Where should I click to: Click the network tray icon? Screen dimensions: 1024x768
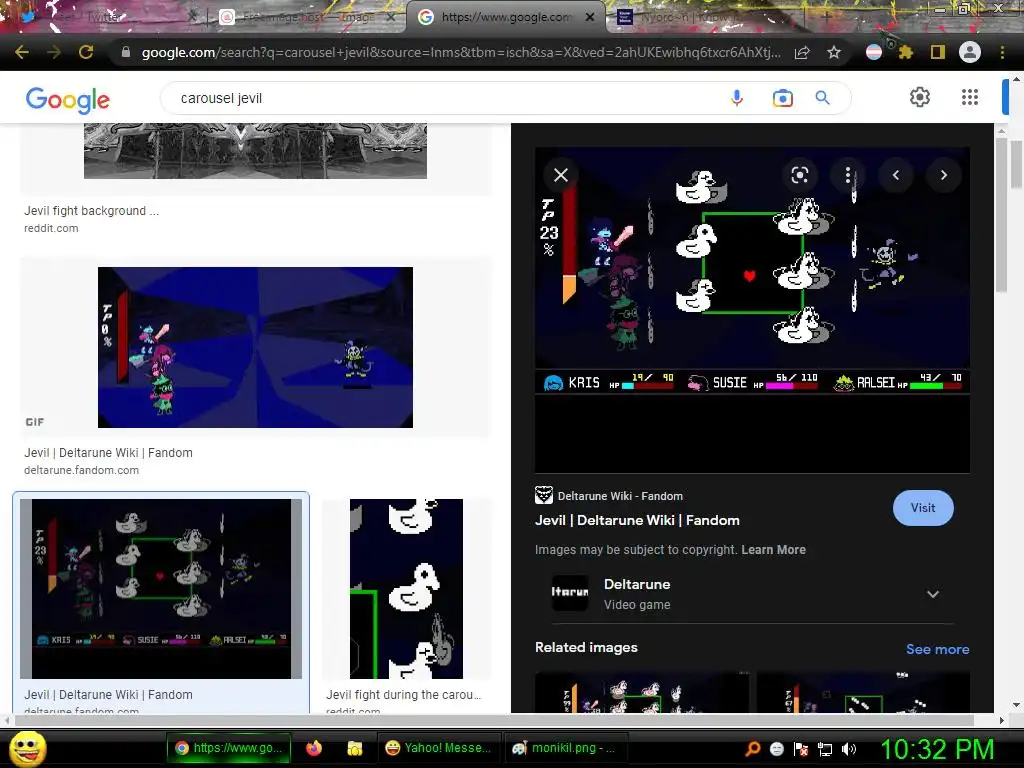[x=825, y=749]
